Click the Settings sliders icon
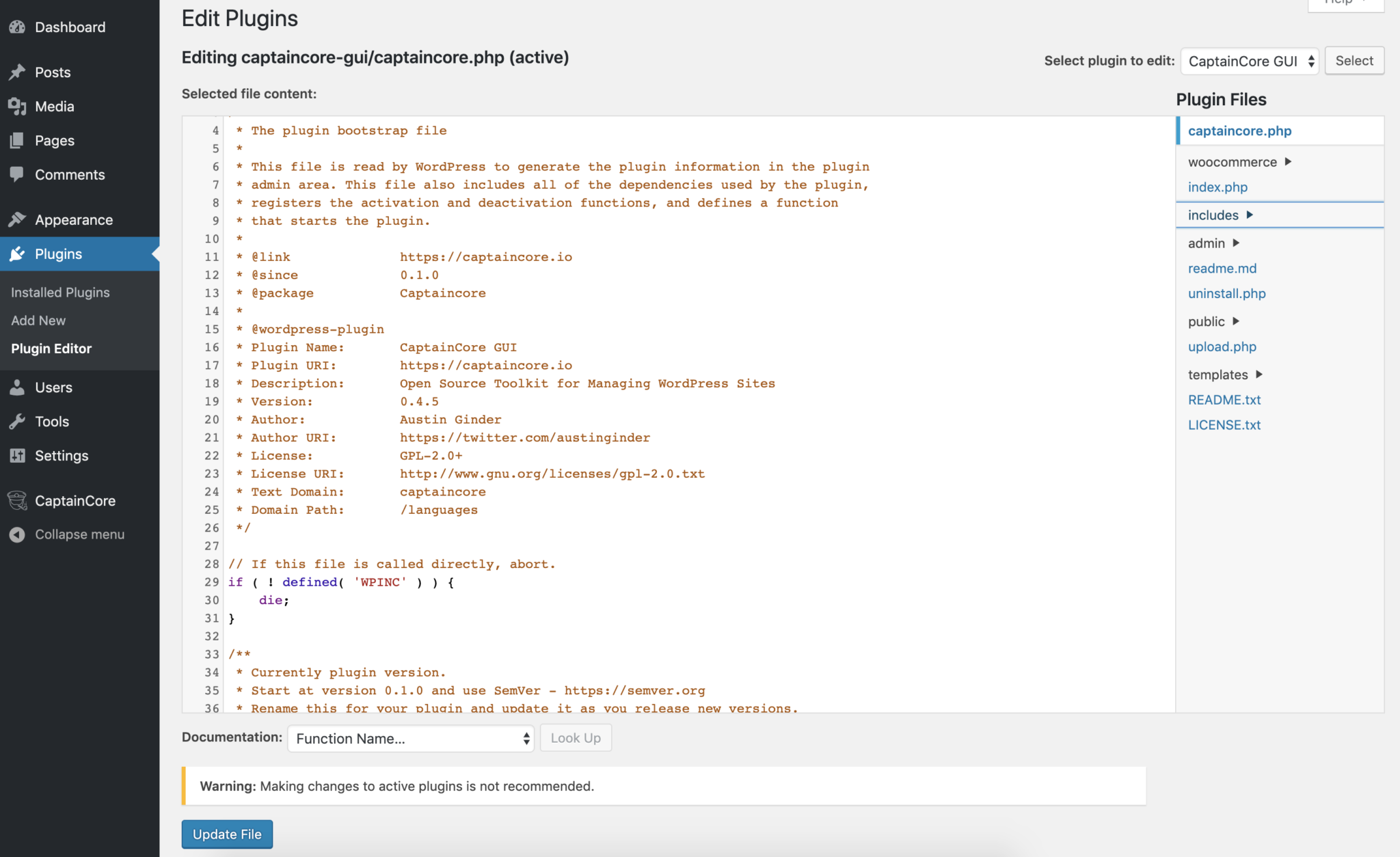Viewport: 1400px width, 857px height. pos(17,456)
